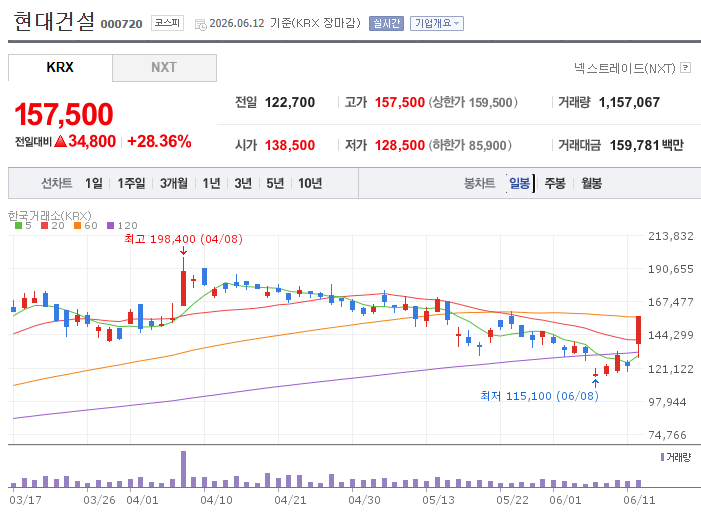The width and height of the screenshot is (701, 514).
Task: Click the opening price 138,500
Action: [x=290, y=145]
